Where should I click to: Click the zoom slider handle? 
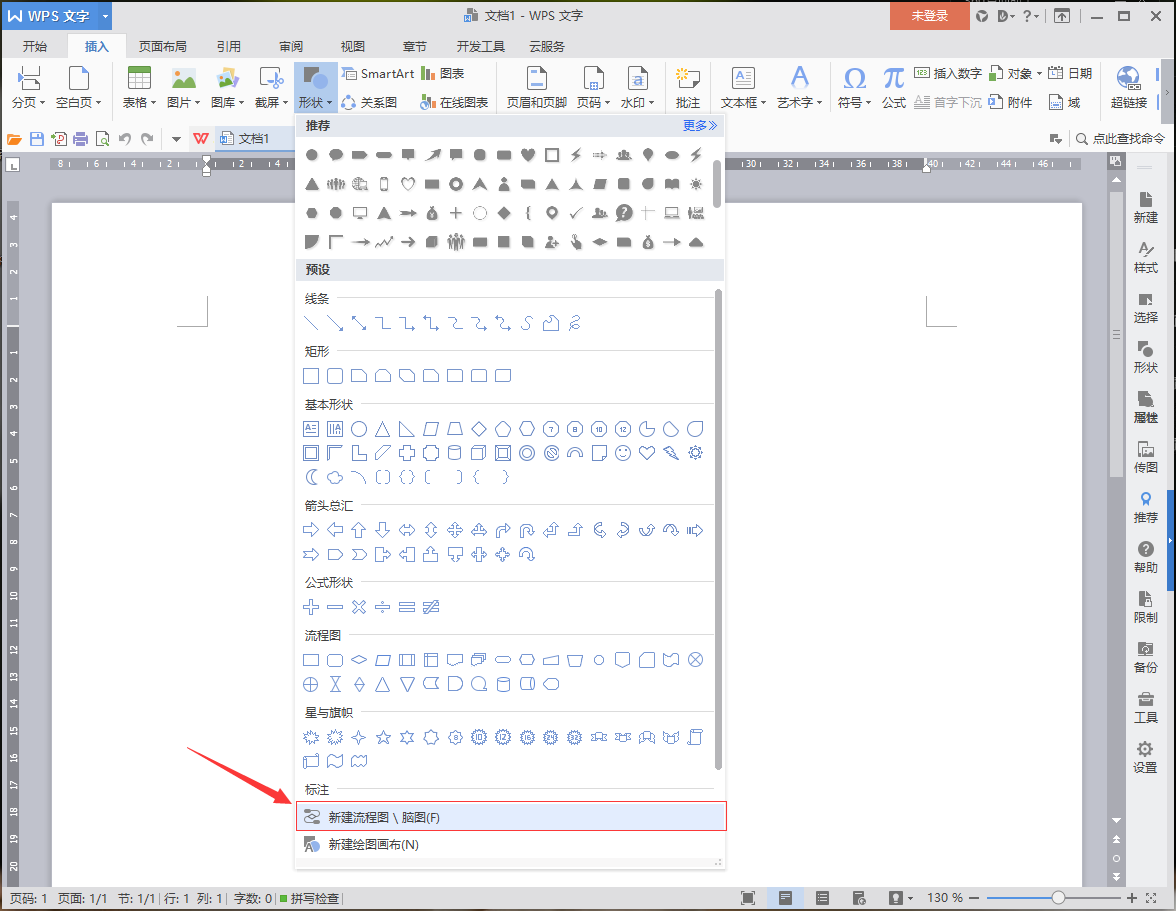[1058, 898]
